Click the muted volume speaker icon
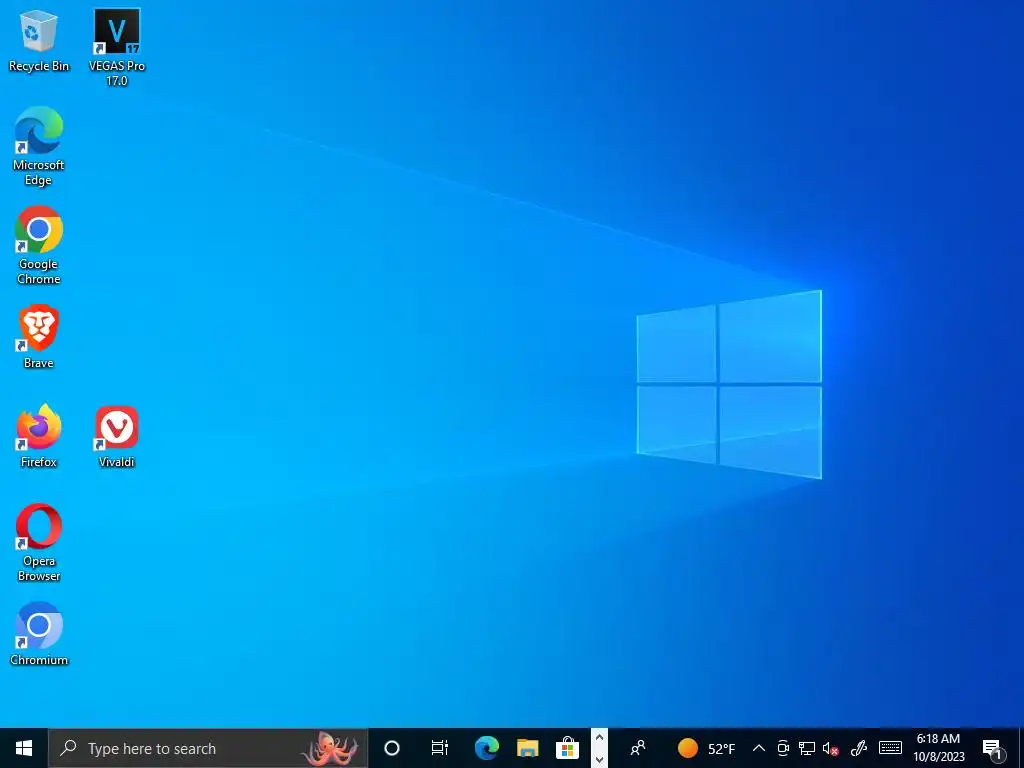 (831, 749)
